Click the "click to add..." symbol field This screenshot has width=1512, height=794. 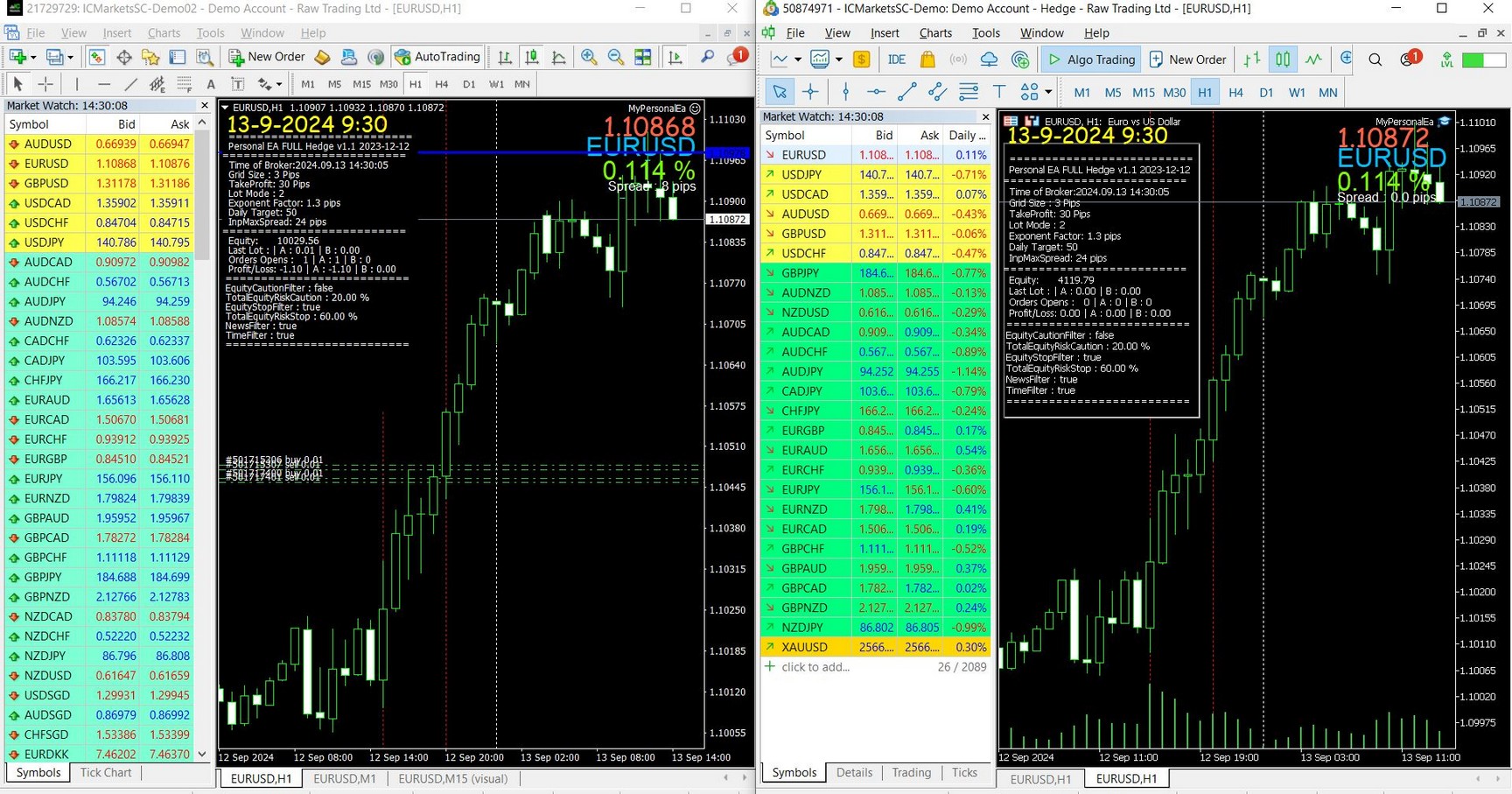pyautogui.click(x=815, y=667)
